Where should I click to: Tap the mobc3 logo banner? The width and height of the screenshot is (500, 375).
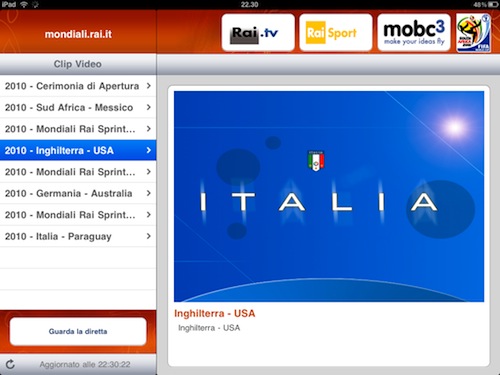coord(414,33)
